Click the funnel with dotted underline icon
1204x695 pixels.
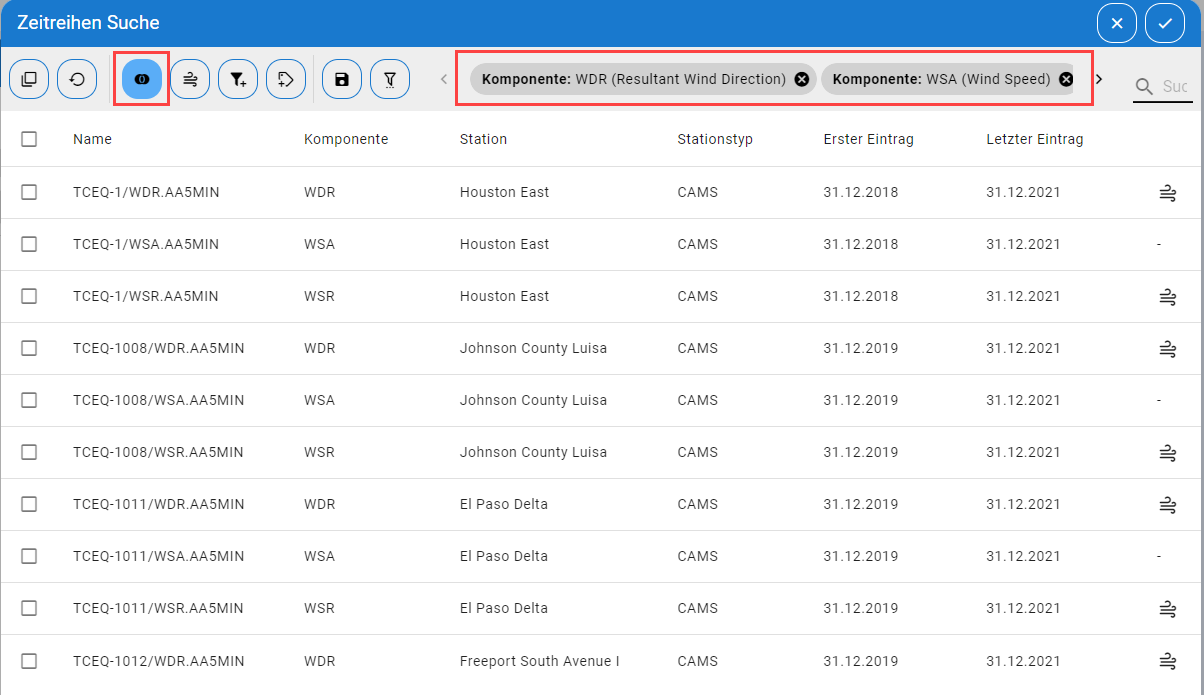(x=390, y=79)
